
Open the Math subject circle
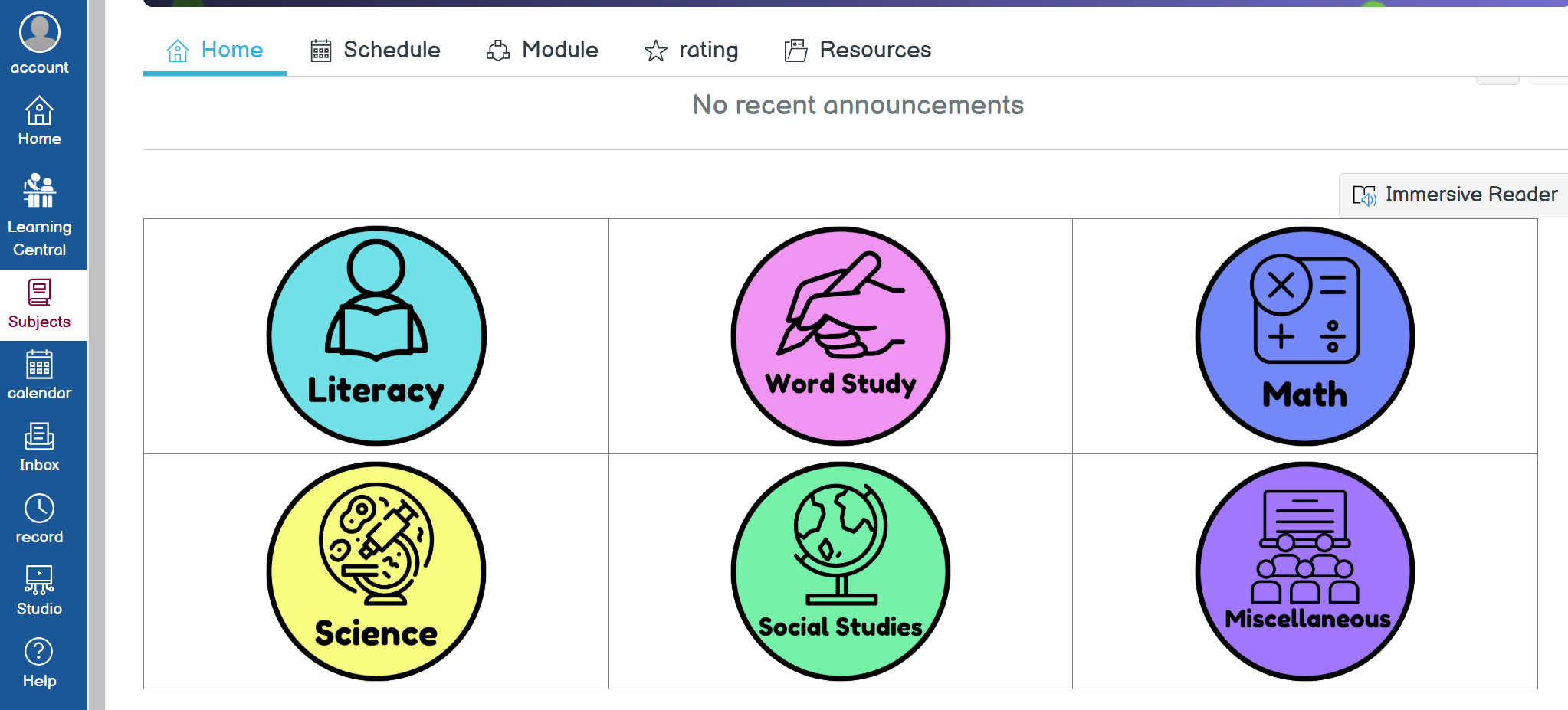click(x=1305, y=335)
